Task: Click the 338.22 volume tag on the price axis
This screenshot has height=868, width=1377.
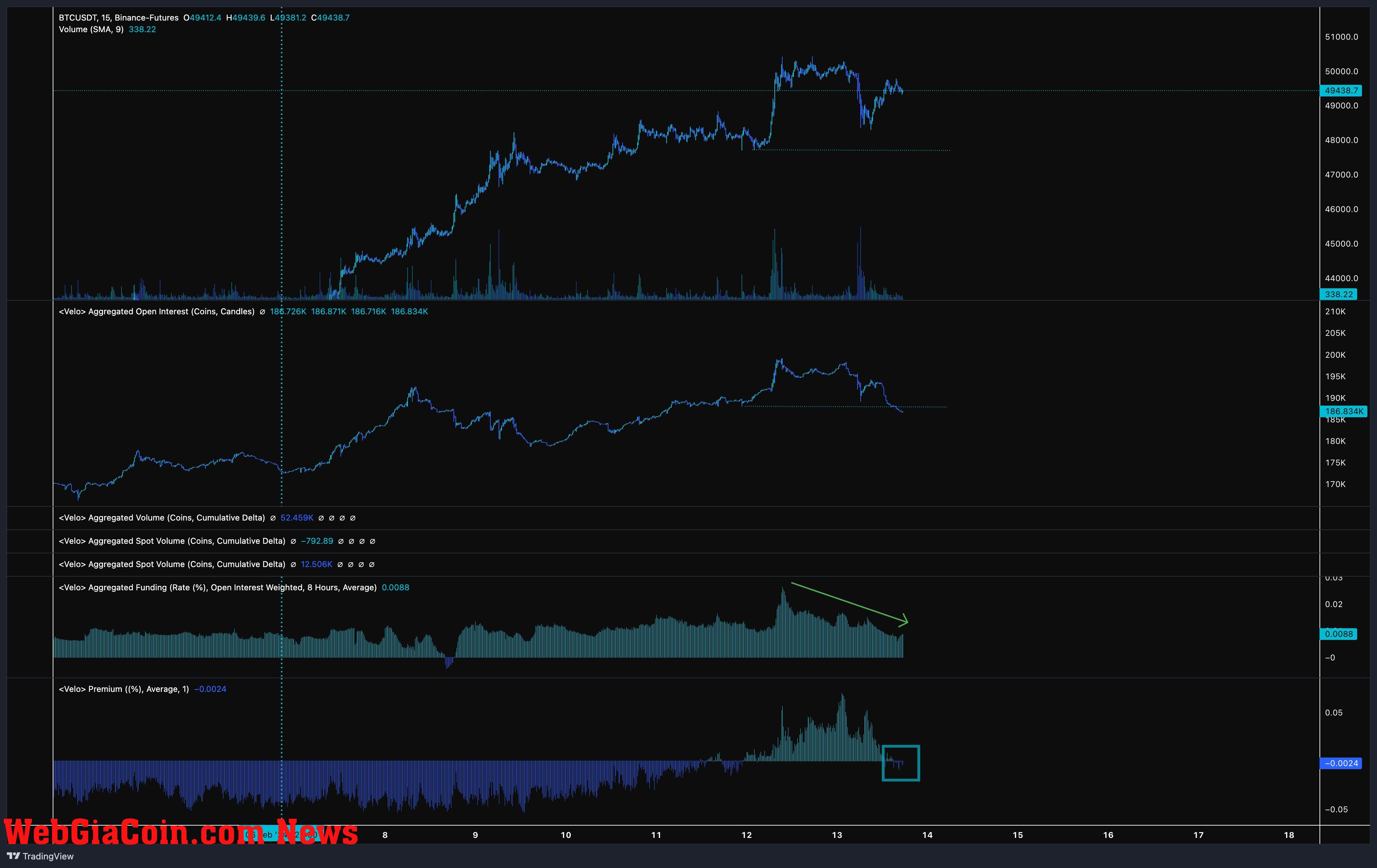Action: pyautogui.click(x=1339, y=294)
